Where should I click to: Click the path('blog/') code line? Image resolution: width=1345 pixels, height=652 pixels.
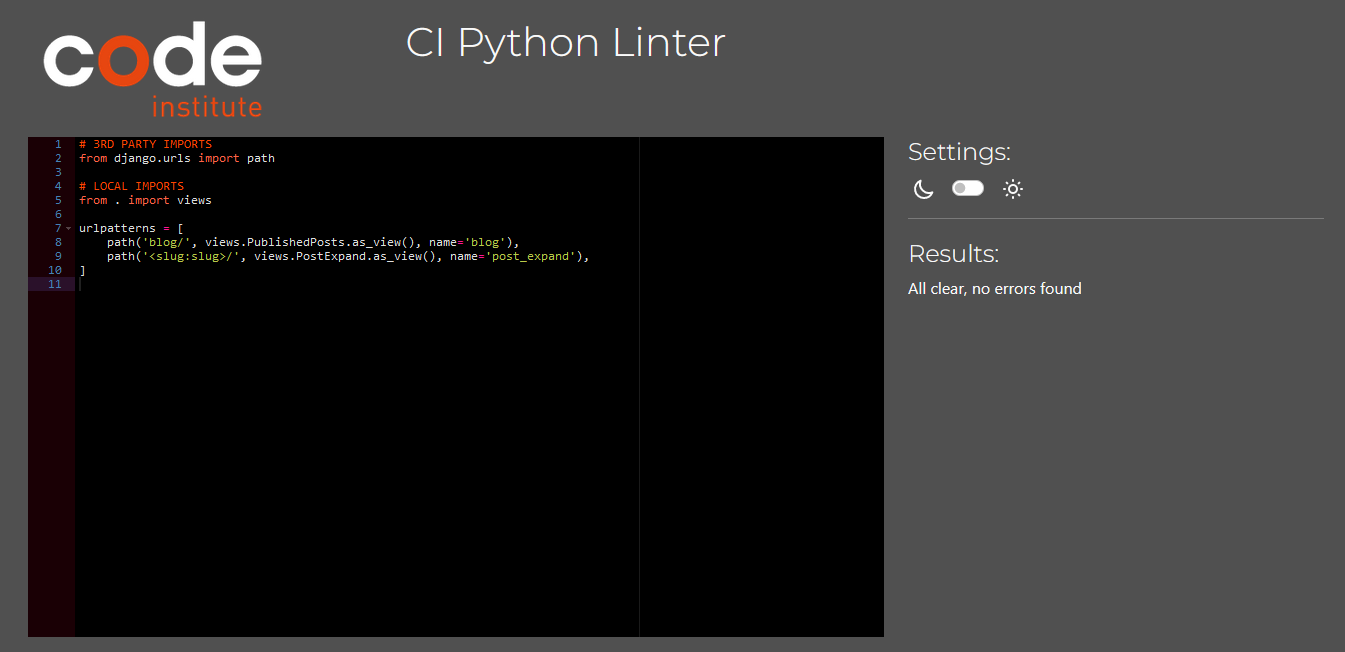(x=313, y=242)
